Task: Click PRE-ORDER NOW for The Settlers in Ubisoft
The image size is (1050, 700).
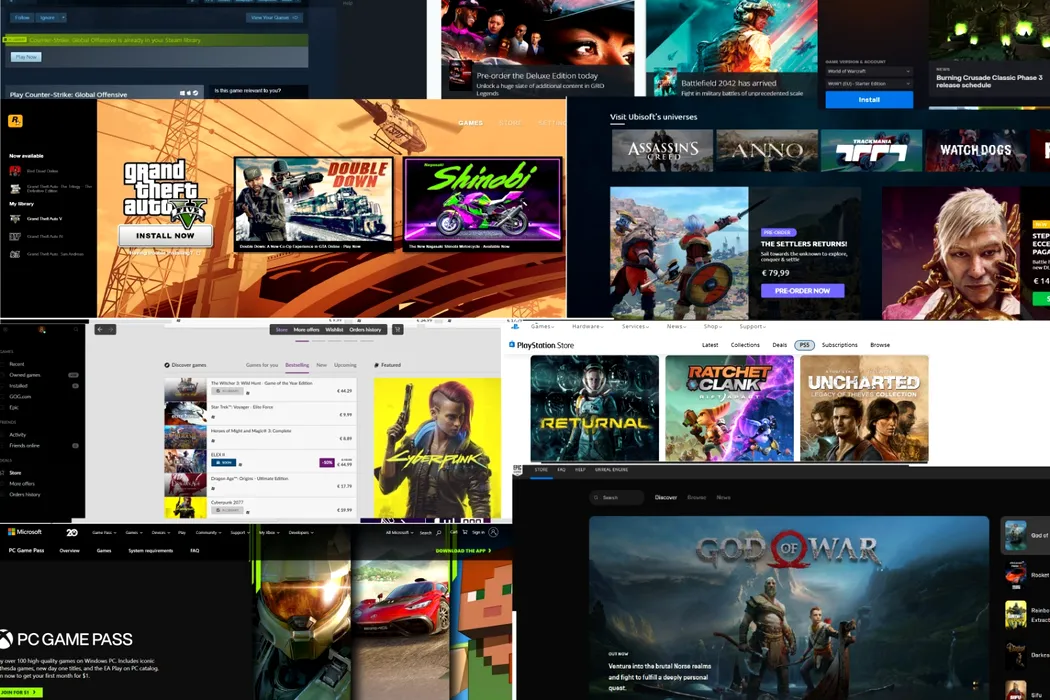Action: (x=802, y=291)
